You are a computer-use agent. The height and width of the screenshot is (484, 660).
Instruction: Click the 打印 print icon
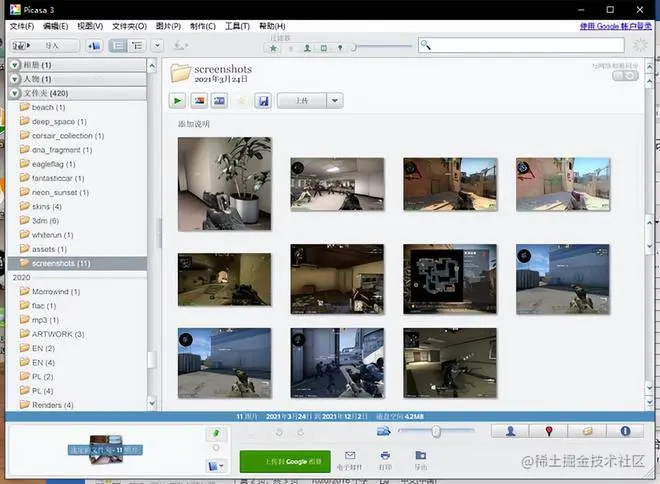pyautogui.click(x=385, y=455)
